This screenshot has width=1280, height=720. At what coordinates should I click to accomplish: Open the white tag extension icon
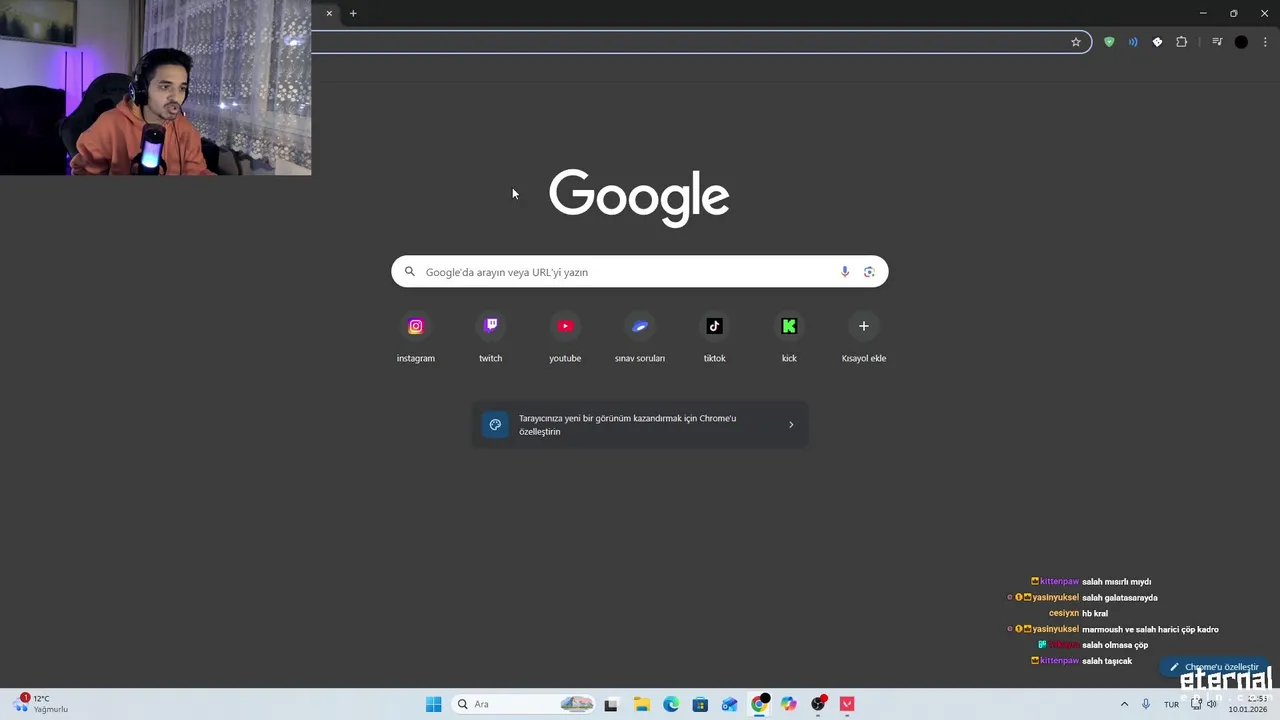[1157, 42]
